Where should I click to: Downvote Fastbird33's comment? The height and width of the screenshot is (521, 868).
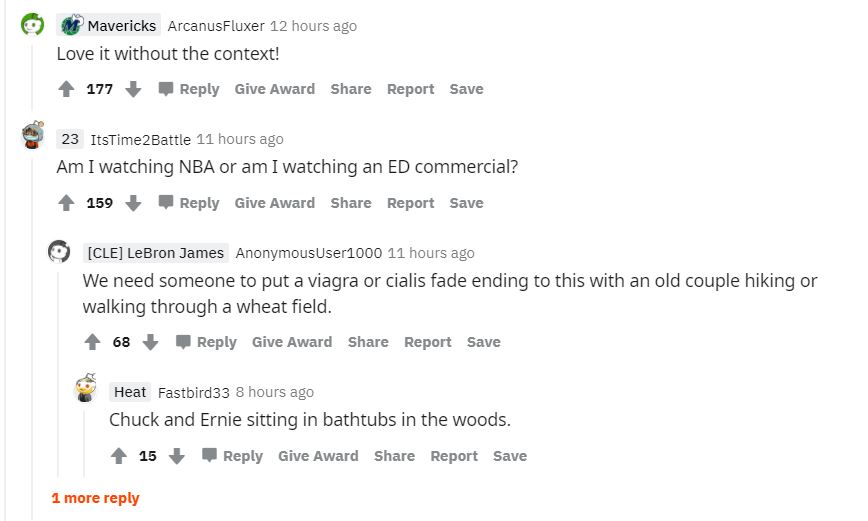177,456
